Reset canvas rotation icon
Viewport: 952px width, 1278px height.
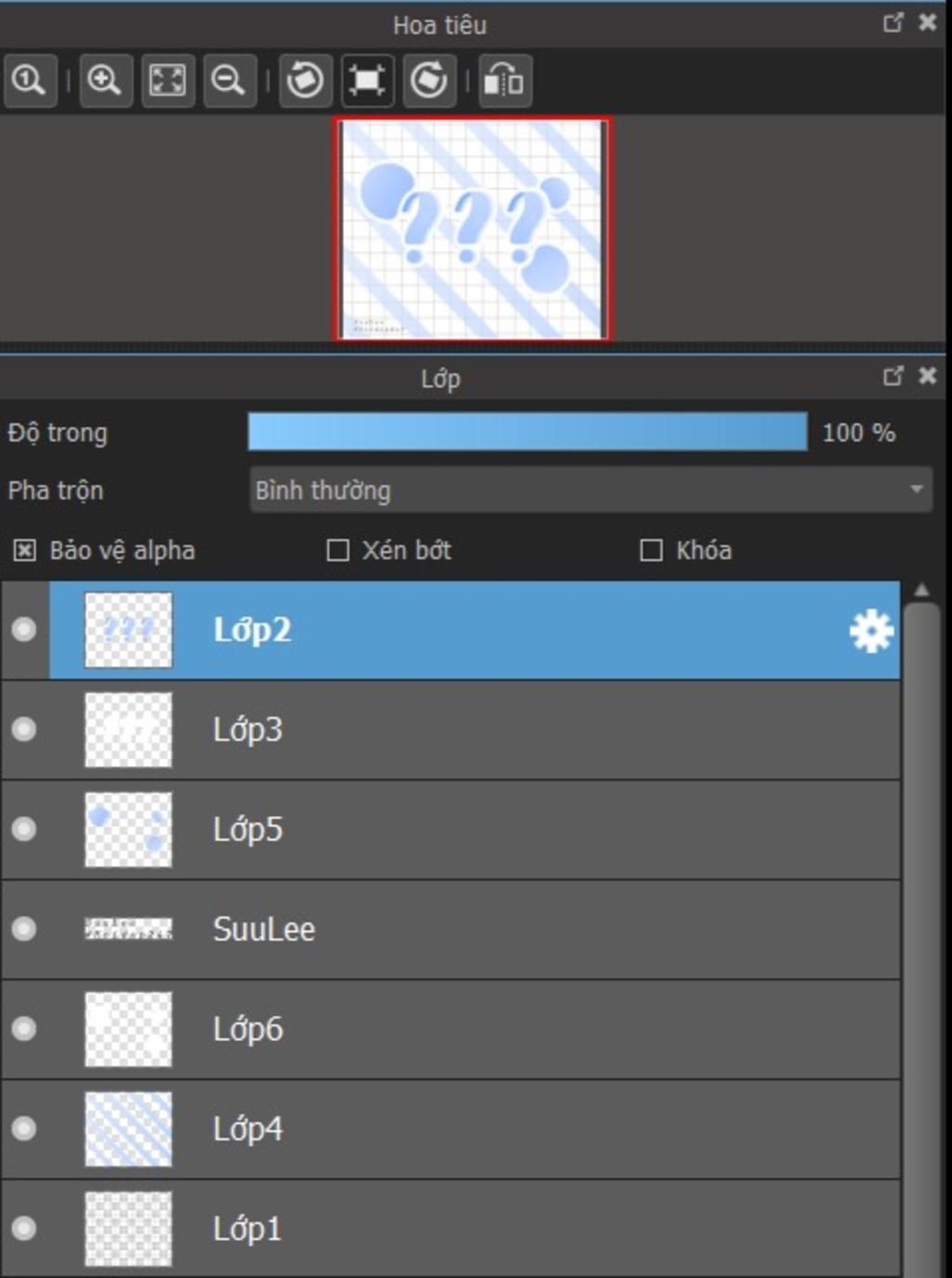367,81
